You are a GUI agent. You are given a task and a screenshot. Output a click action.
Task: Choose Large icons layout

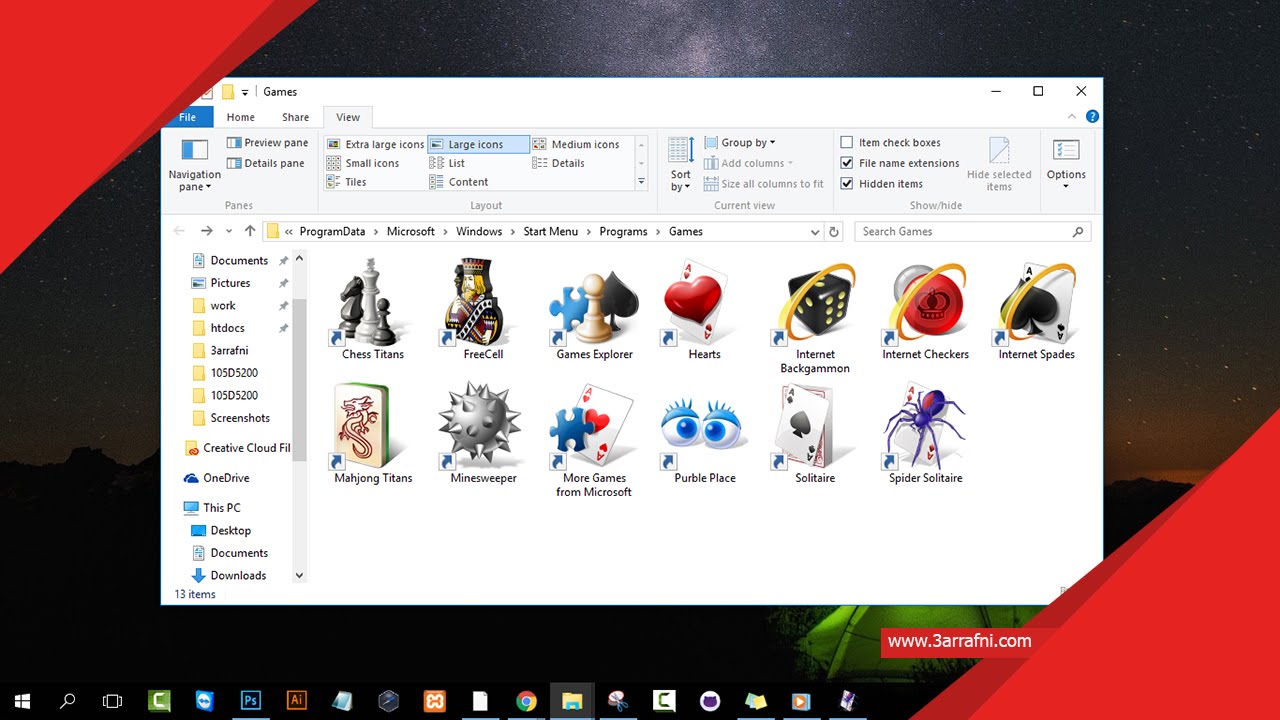click(x=478, y=144)
